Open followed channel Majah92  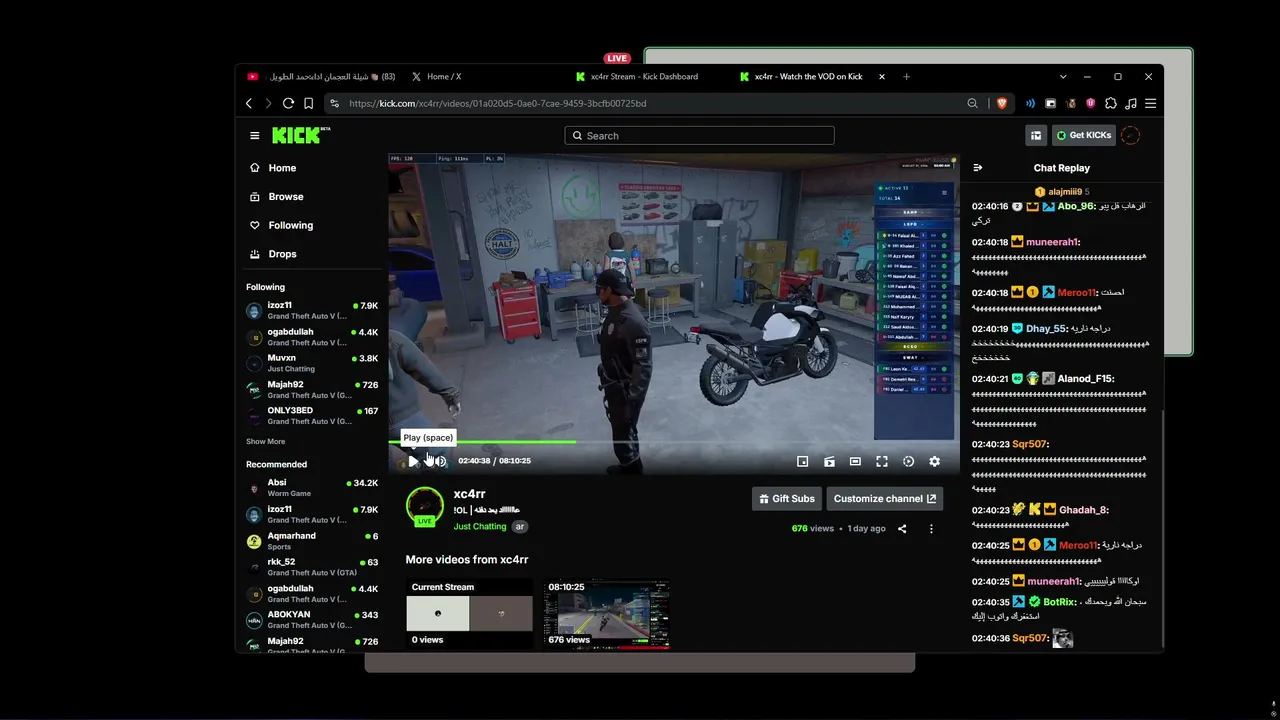pyautogui.click(x=312, y=390)
